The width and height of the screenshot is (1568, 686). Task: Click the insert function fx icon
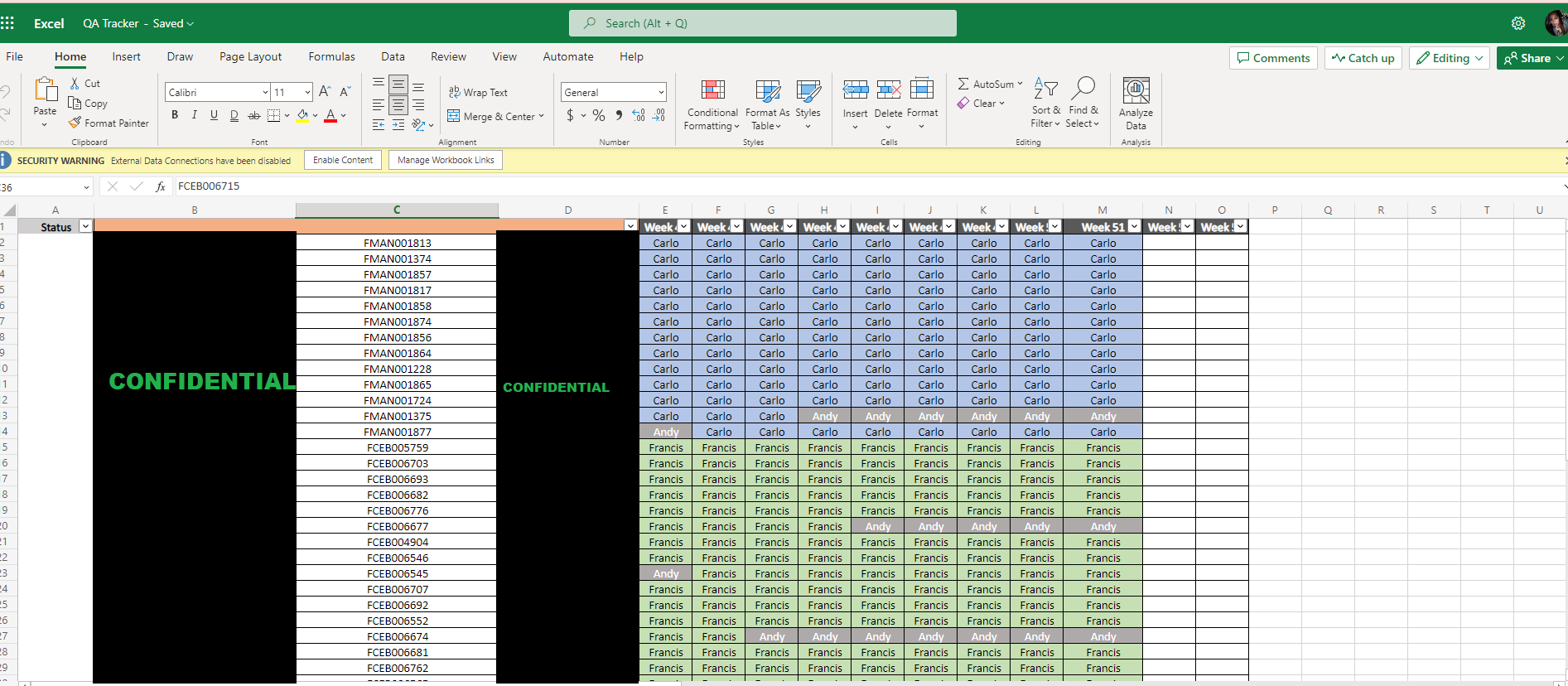pyautogui.click(x=161, y=187)
